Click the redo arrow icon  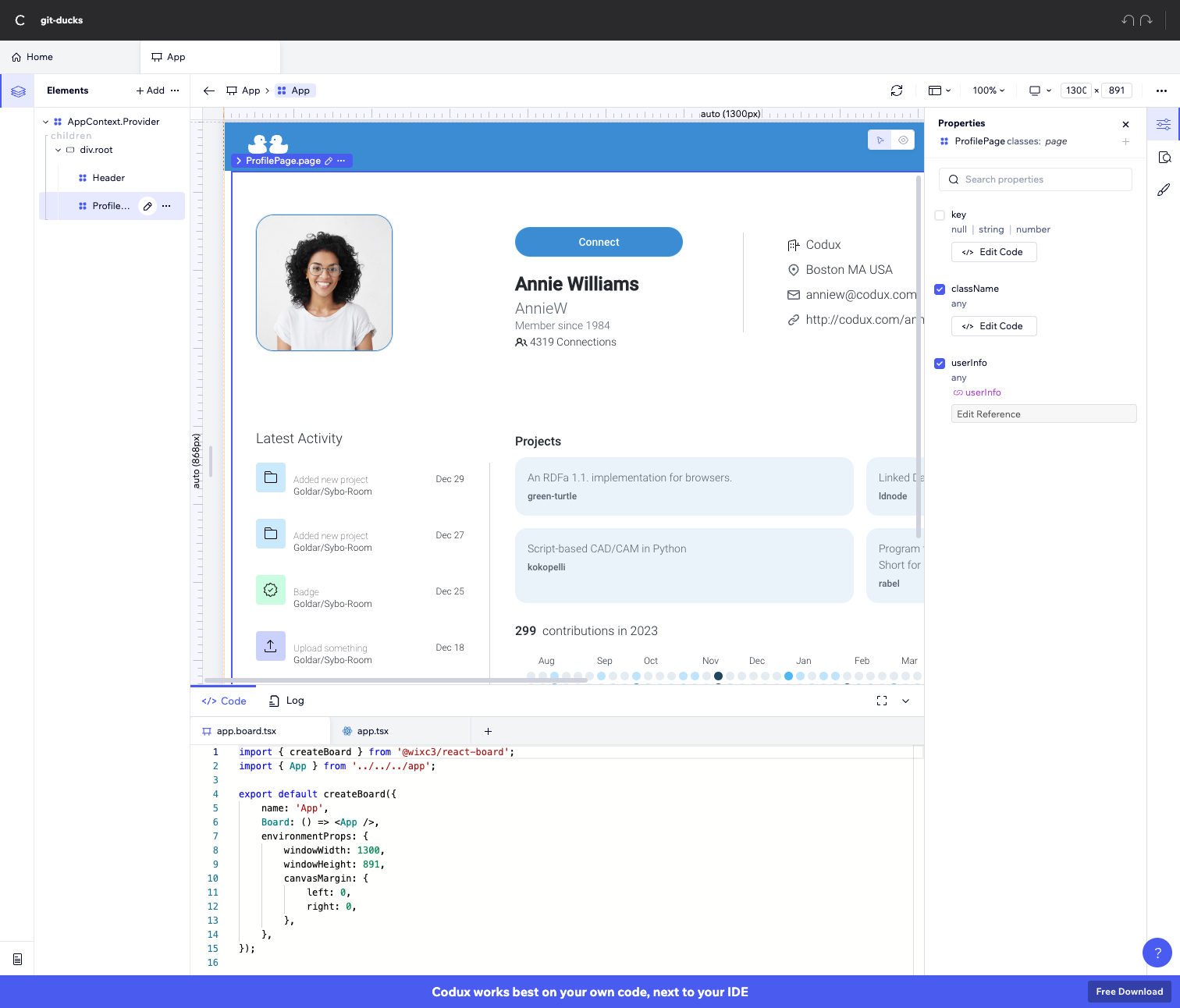1146,20
